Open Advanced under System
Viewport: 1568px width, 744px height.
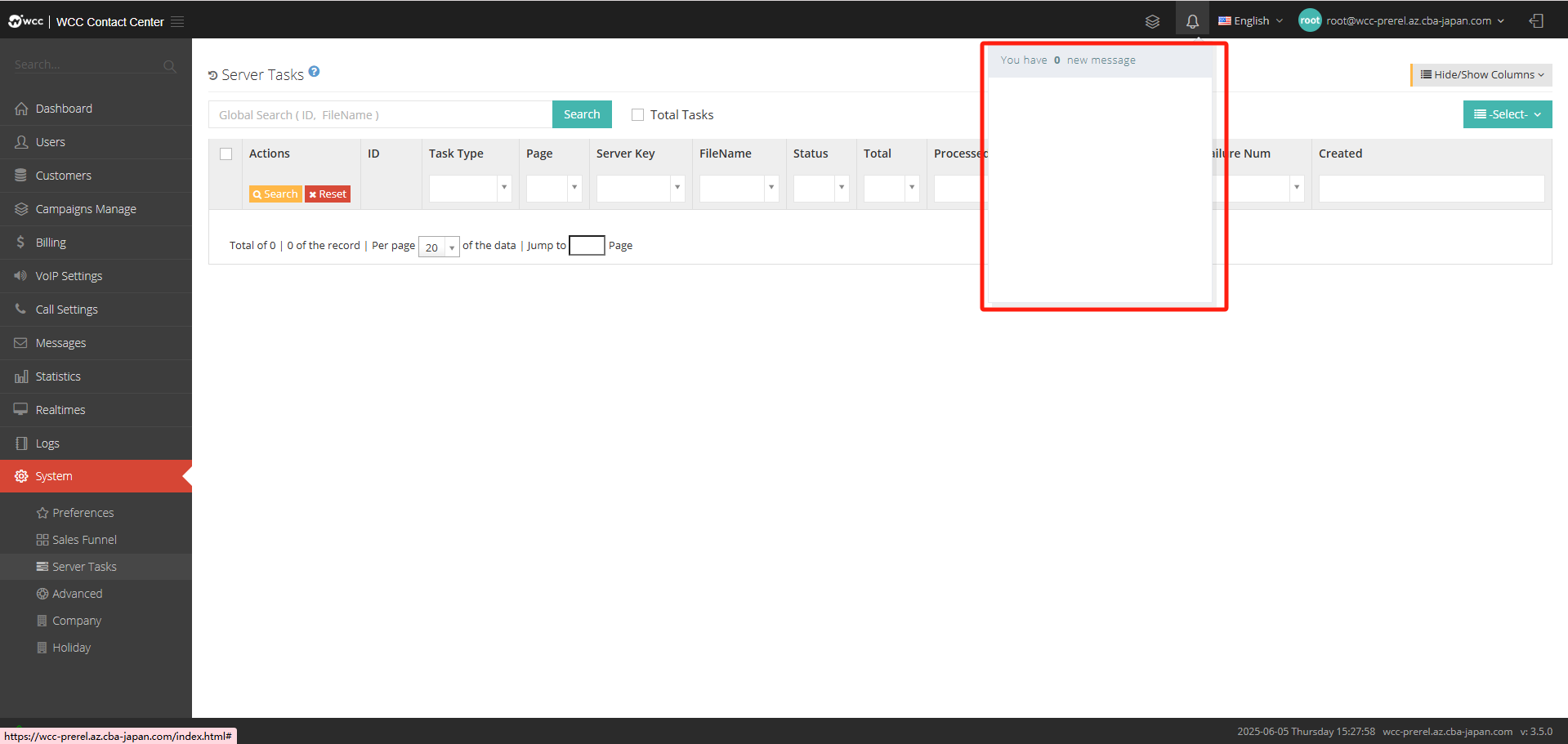(96, 594)
